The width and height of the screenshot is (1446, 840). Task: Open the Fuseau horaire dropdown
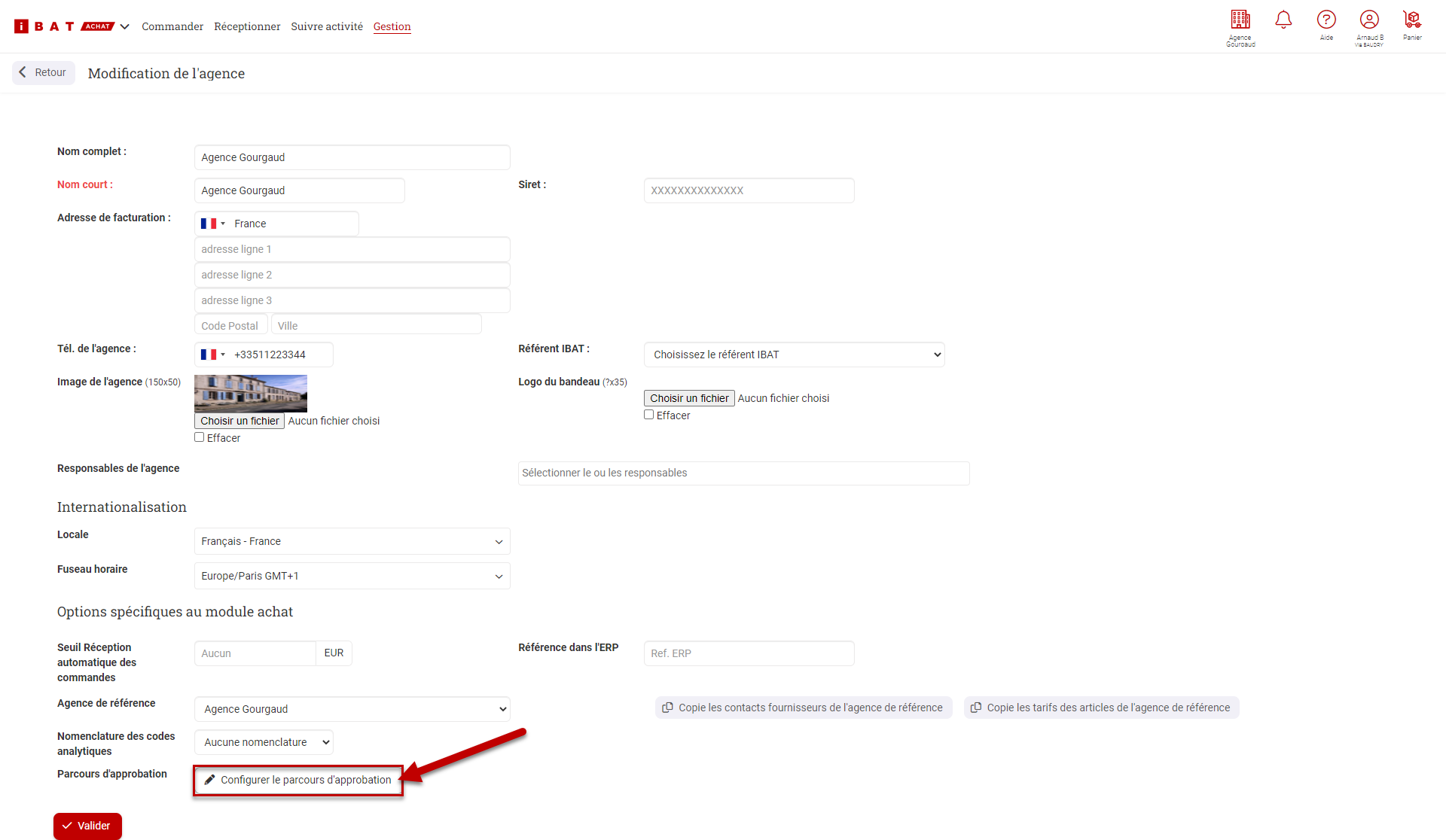(x=352, y=576)
